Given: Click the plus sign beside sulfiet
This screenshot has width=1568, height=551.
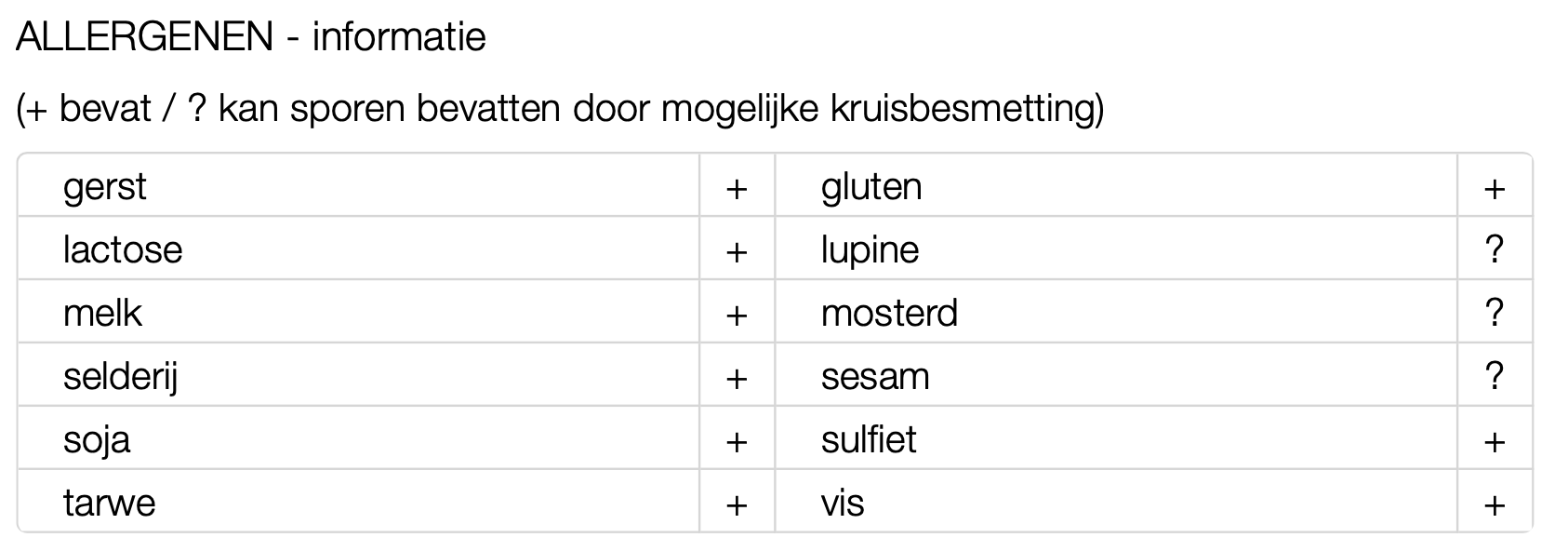Looking at the screenshot, I should click(1495, 441).
